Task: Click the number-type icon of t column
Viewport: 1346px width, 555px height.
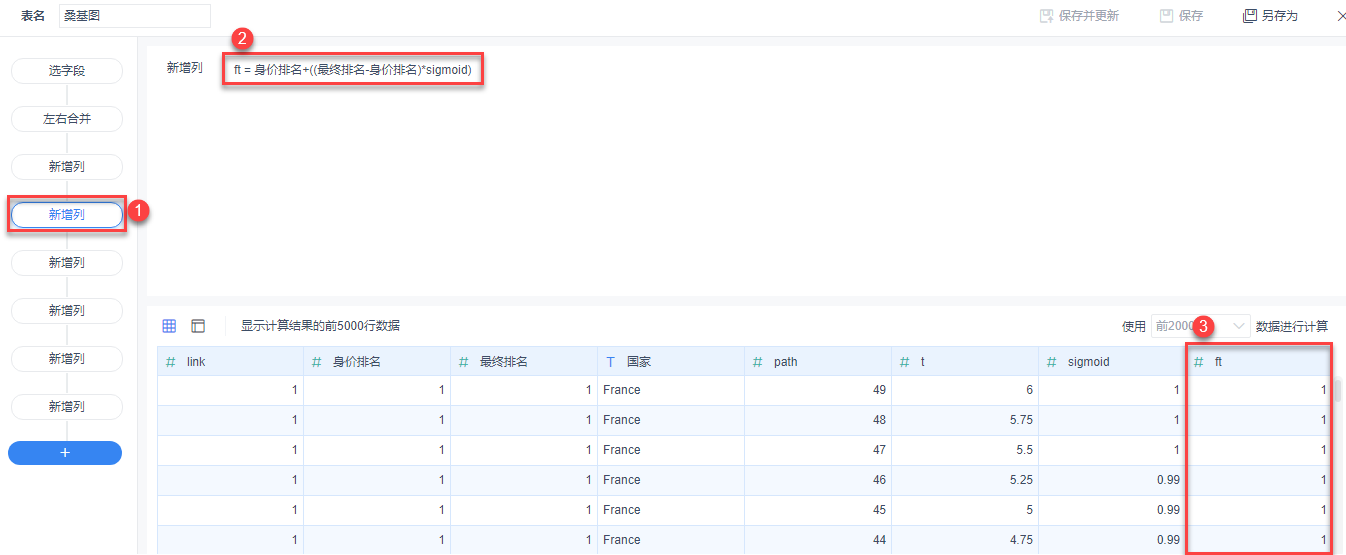Action: 905,362
